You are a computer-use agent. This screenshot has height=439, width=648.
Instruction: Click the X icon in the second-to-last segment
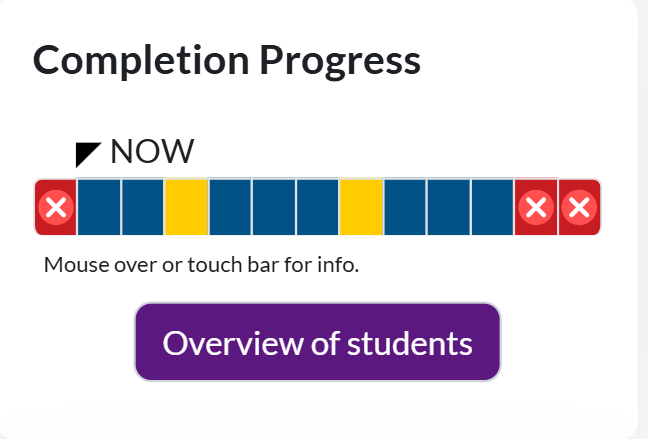click(536, 208)
